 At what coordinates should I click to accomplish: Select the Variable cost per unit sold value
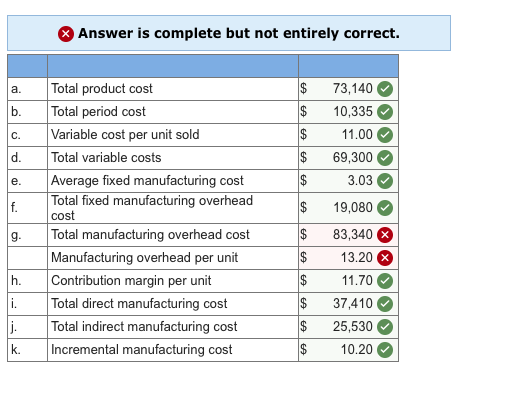click(x=348, y=135)
